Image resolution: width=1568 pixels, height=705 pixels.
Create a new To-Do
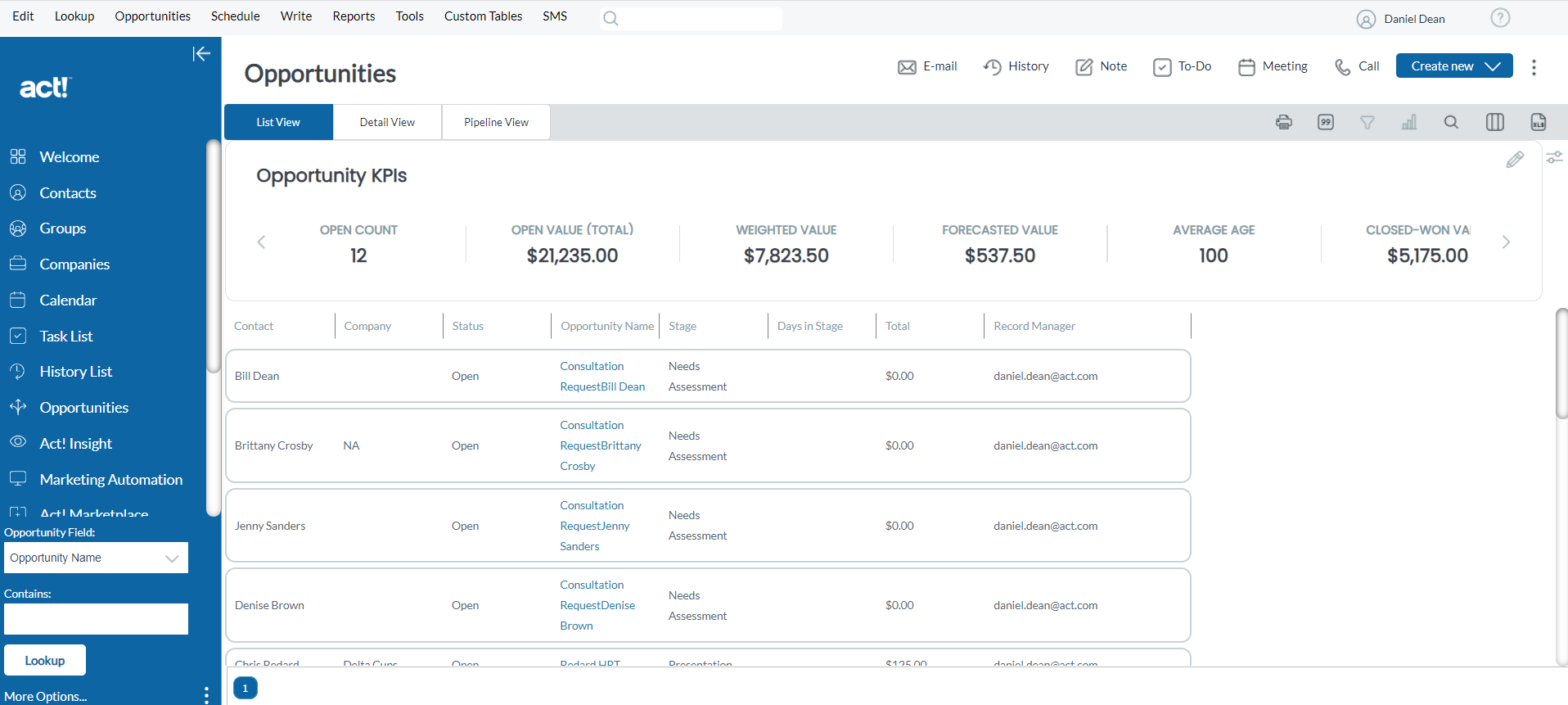tap(1182, 66)
